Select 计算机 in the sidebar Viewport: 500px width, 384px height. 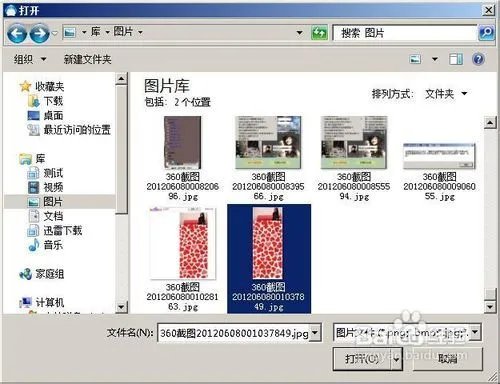pos(42,302)
